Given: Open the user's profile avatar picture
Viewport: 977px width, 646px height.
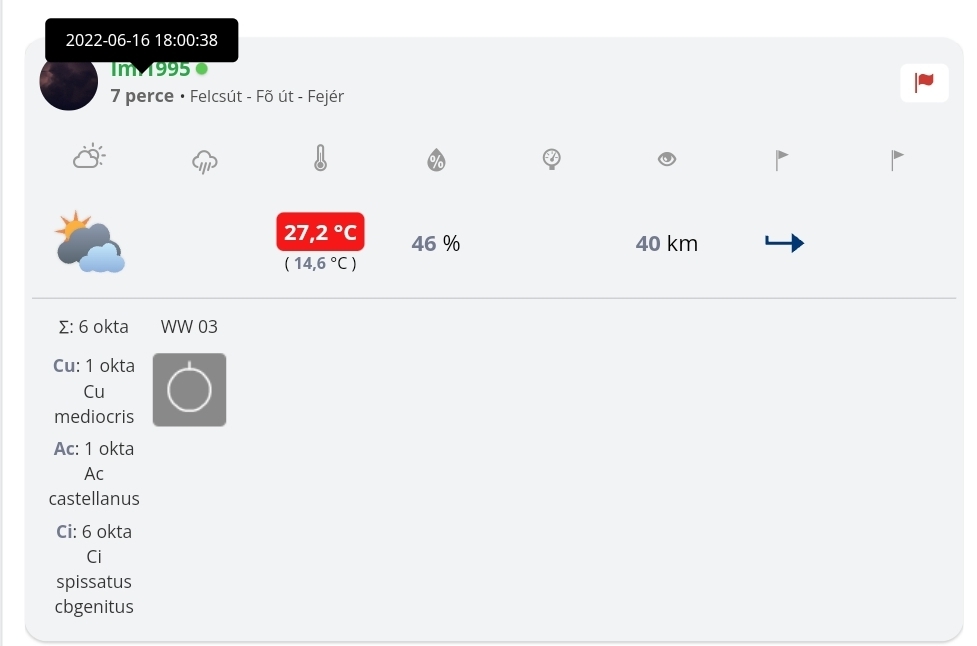Looking at the screenshot, I should click(68, 81).
